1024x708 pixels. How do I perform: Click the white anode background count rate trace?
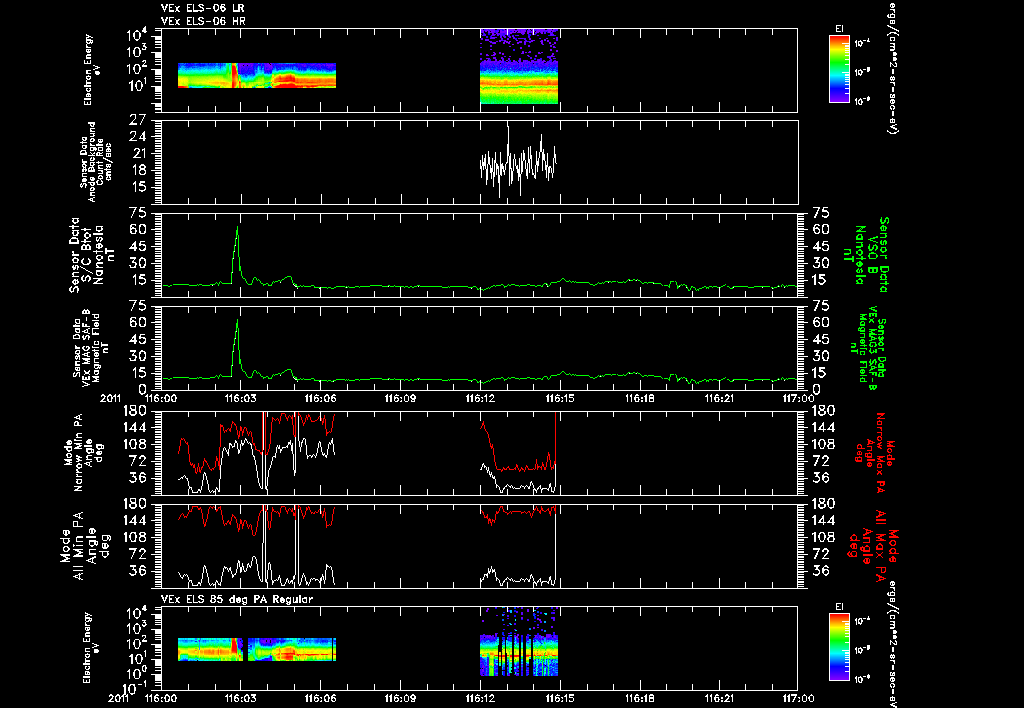point(519,161)
